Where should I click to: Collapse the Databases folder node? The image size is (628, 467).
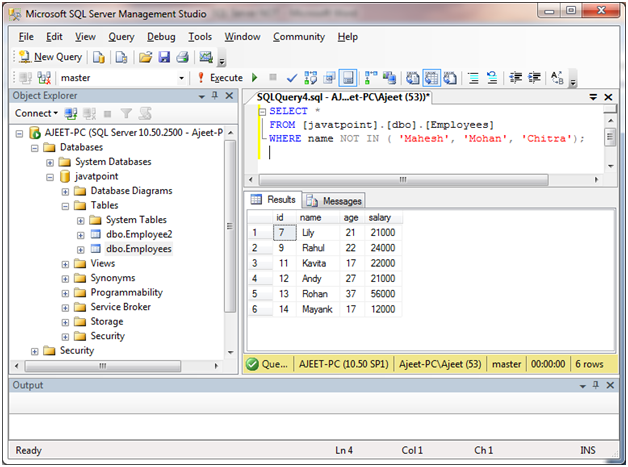(34, 148)
